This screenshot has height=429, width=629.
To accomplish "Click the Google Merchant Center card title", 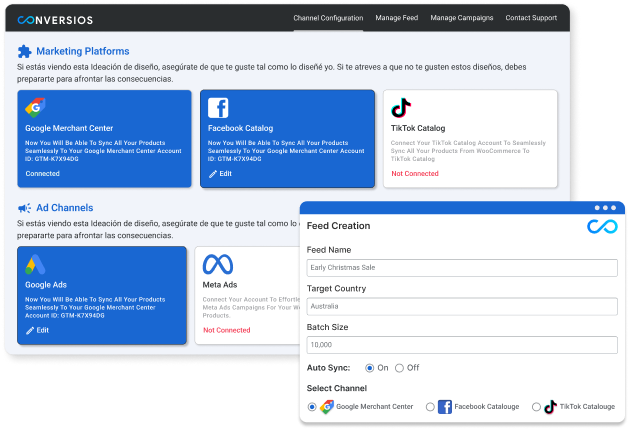I will click(x=69, y=128).
